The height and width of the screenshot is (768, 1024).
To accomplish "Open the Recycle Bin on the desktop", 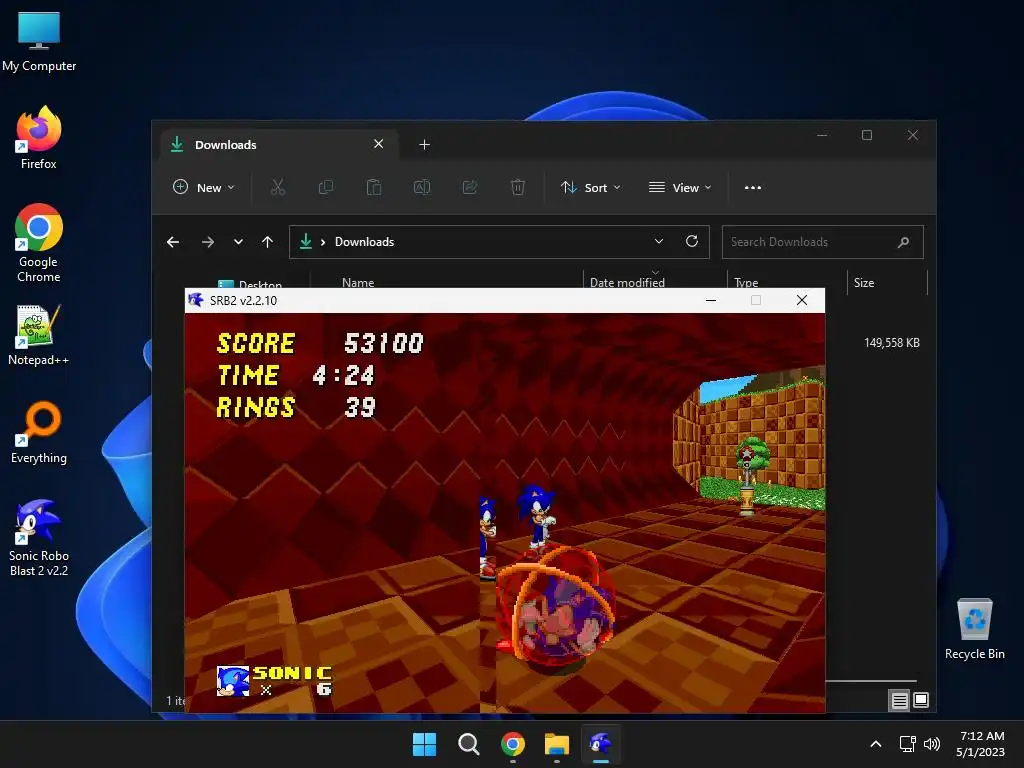I will [974, 628].
